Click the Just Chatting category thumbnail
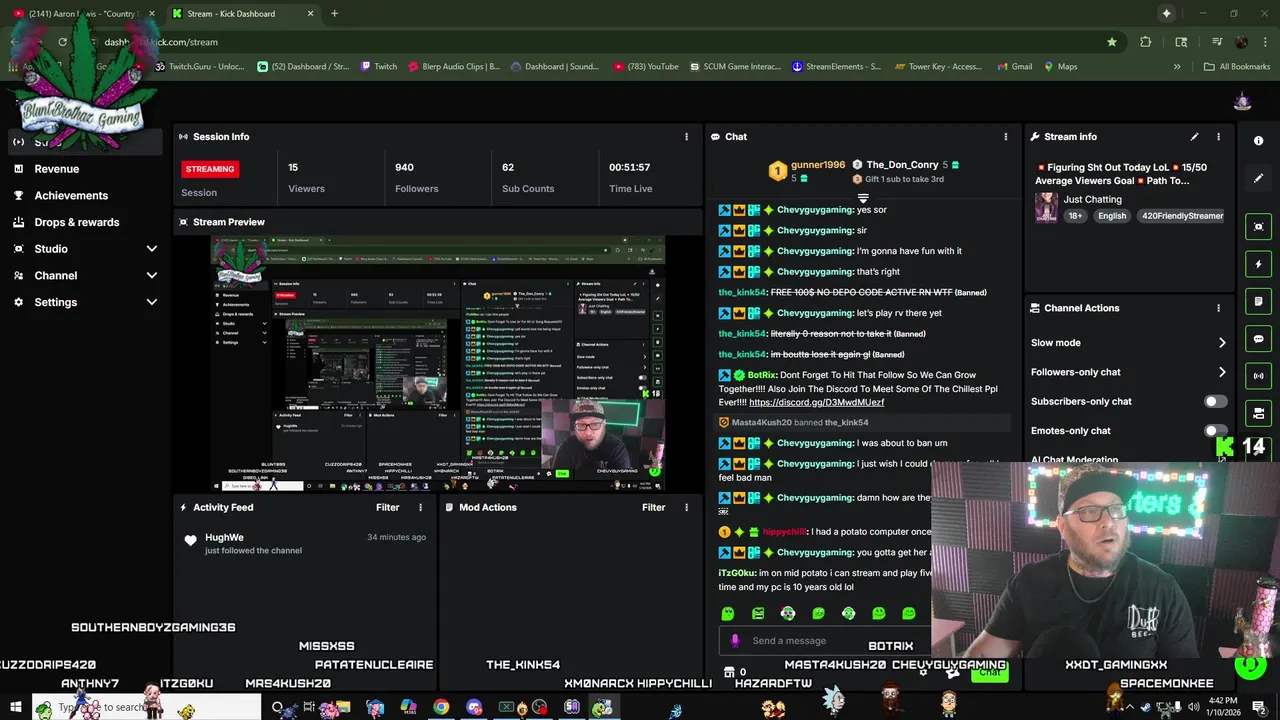This screenshot has height=720, width=1280. click(x=1046, y=207)
